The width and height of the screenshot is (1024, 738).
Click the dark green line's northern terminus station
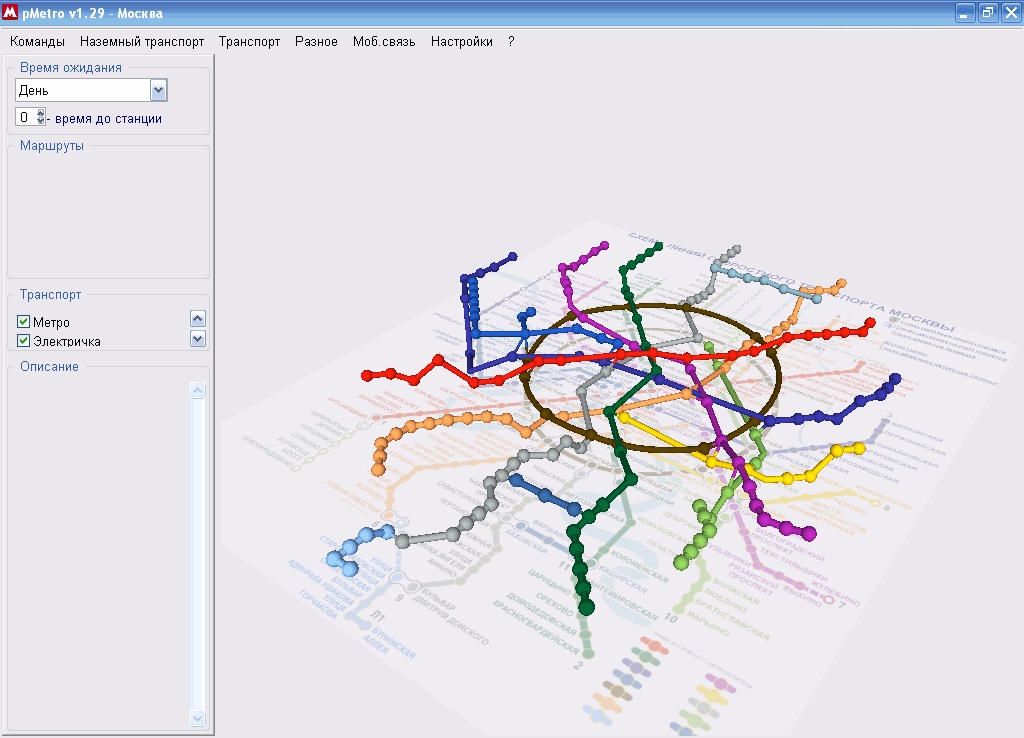click(x=658, y=247)
